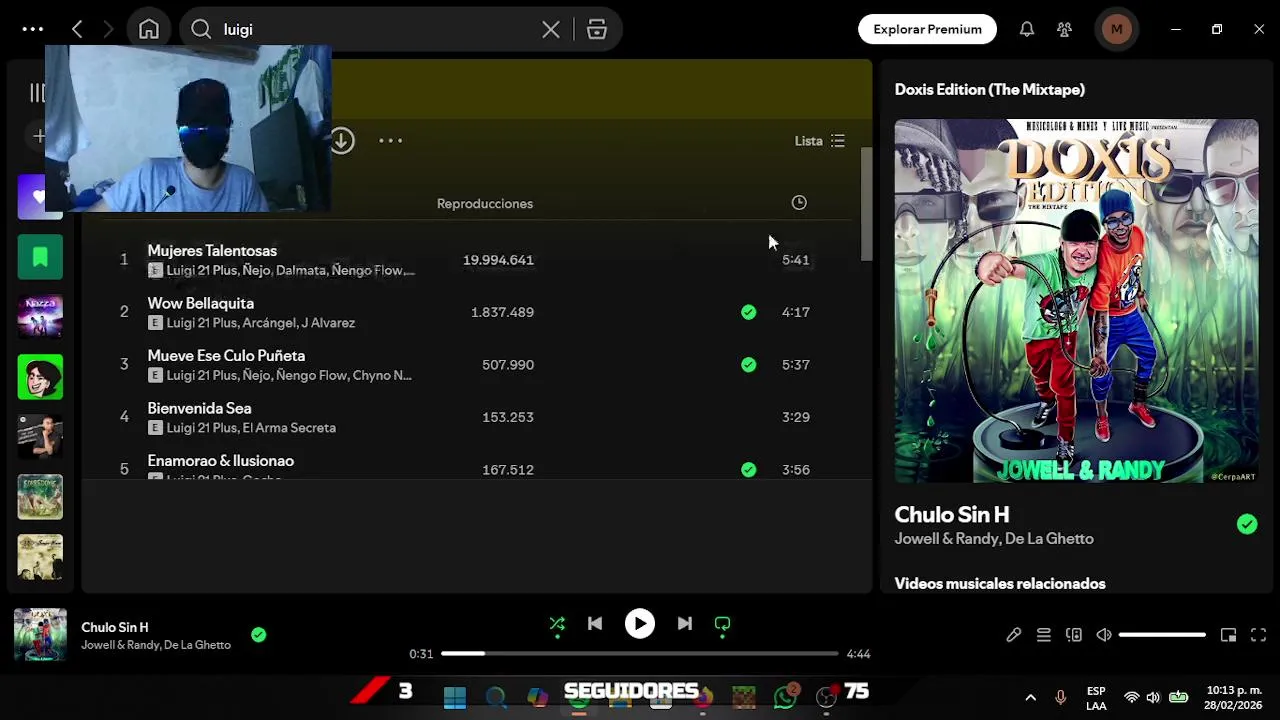Open artist link J Alvarez
Image resolution: width=1280 pixels, height=720 pixels.
point(328,323)
